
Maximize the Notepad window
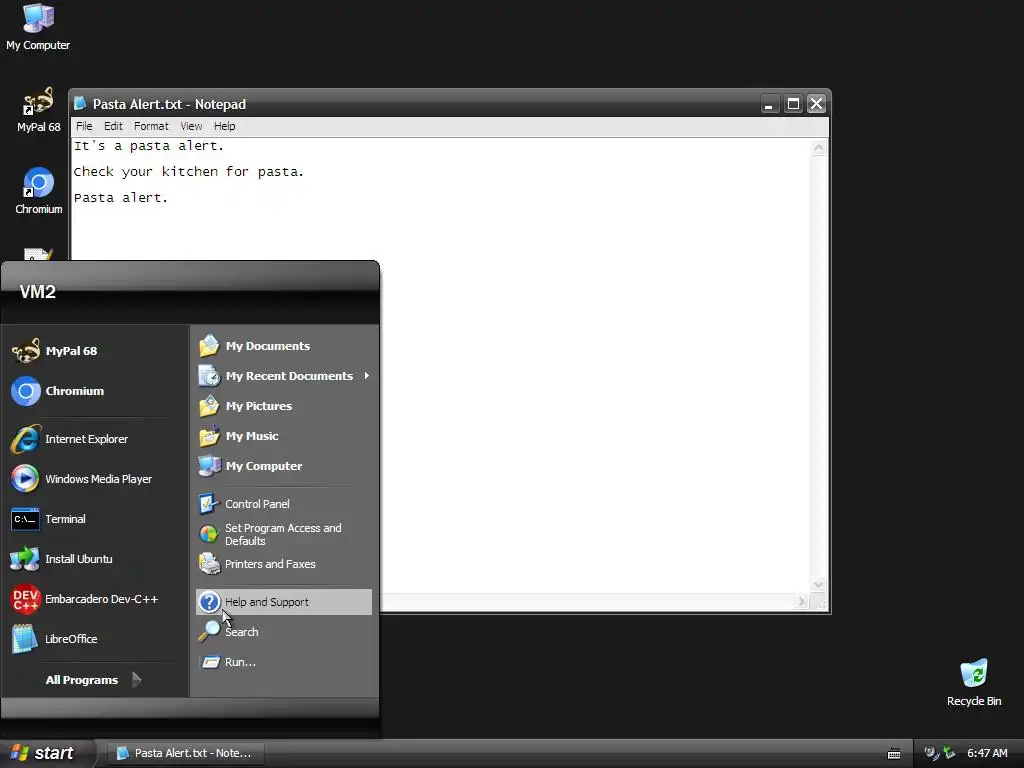(x=793, y=104)
